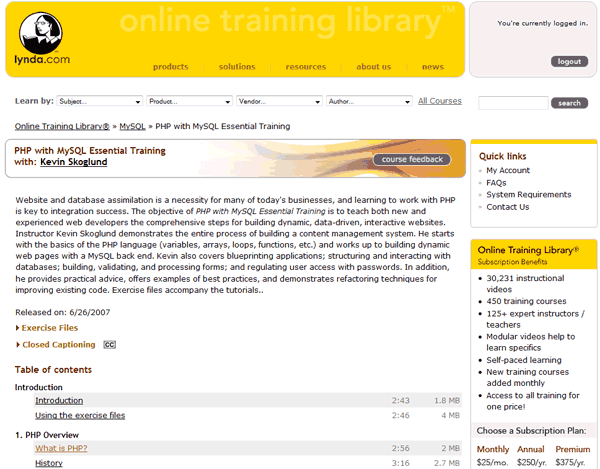
Task: Click the '1. PHP Overview' chapter heading
Action: coord(47,435)
